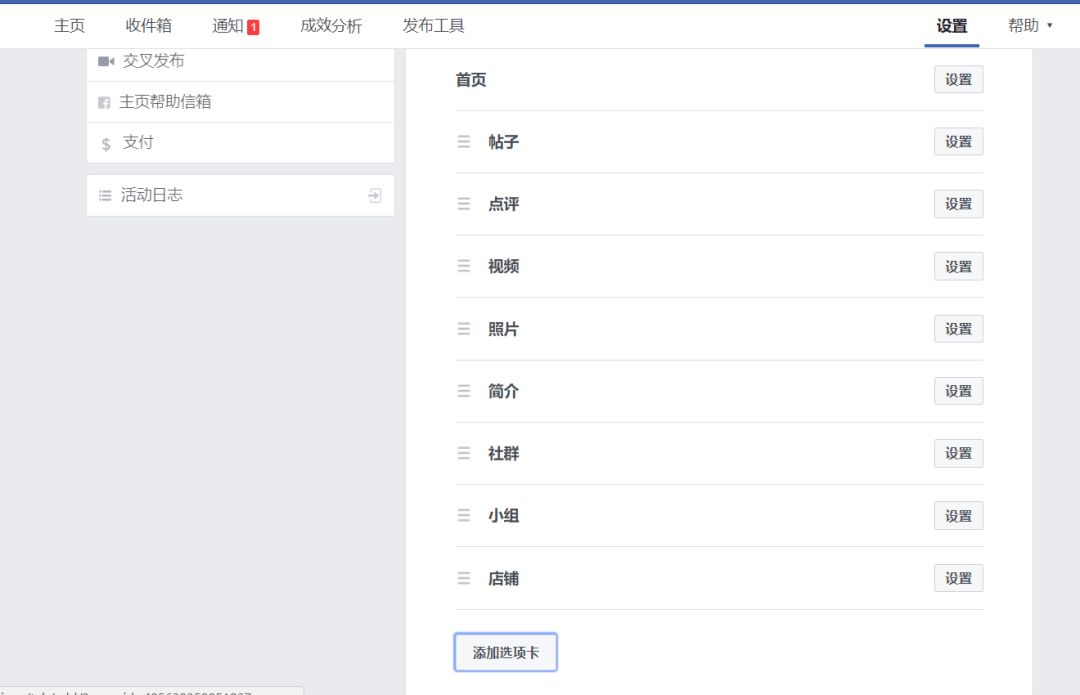Image resolution: width=1080 pixels, height=695 pixels.
Task: Click the drag handle icon beside 简介
Action: (464, 391)
